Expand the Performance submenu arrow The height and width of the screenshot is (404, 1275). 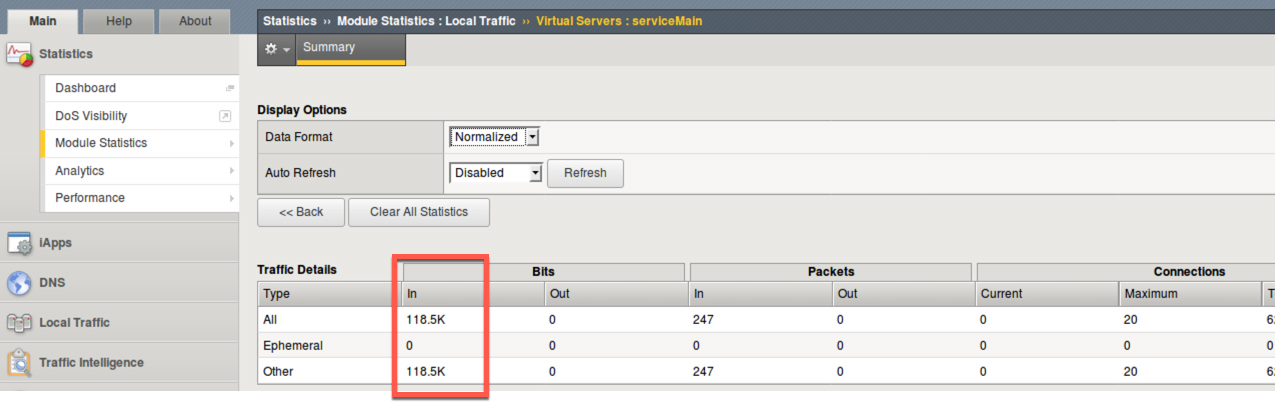[231, 198]
